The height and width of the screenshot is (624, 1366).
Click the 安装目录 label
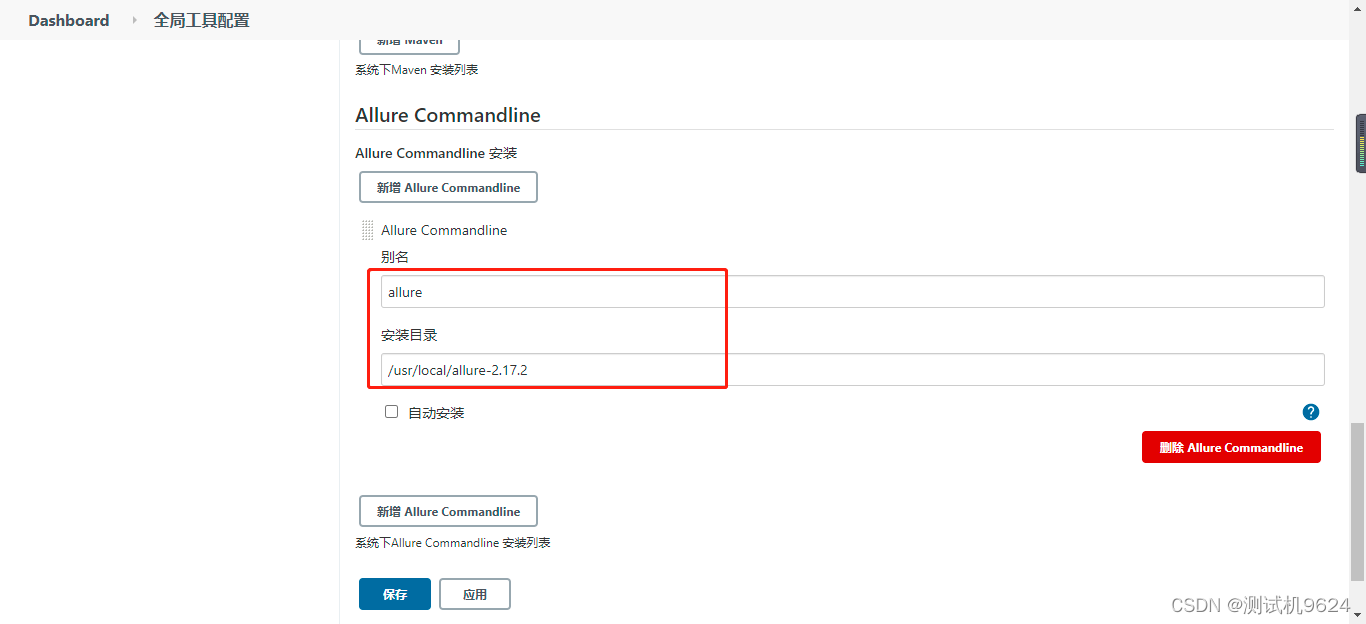(409, 335)
